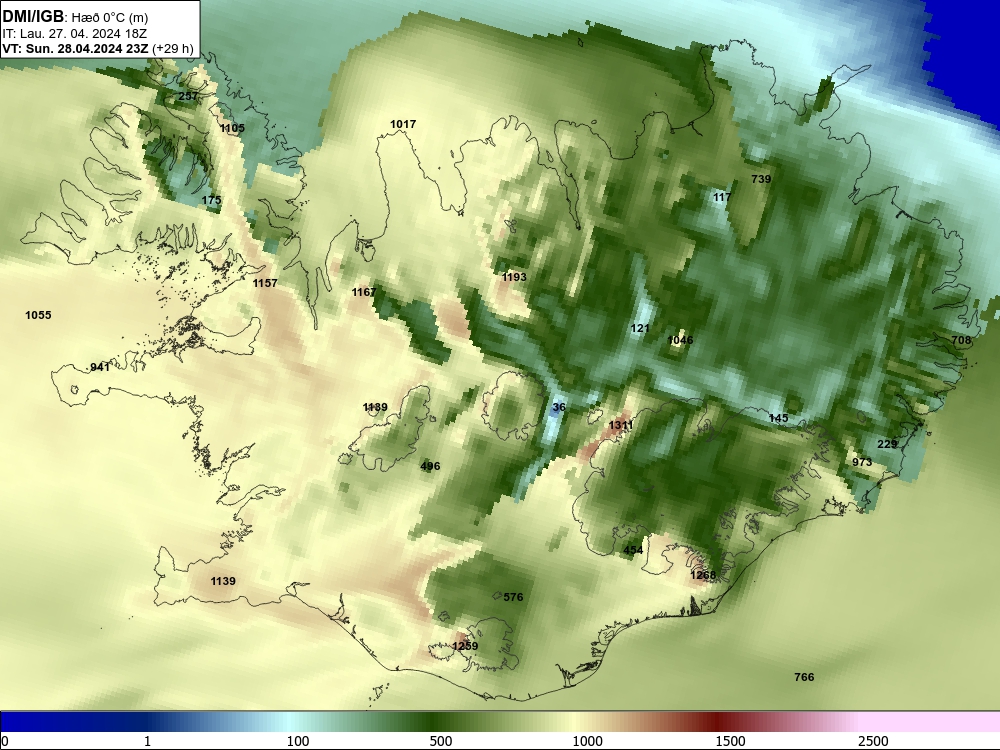Viewport: 1000px width, 750px height.
Task: Click the offshore value 766
Action: (804, 677)
